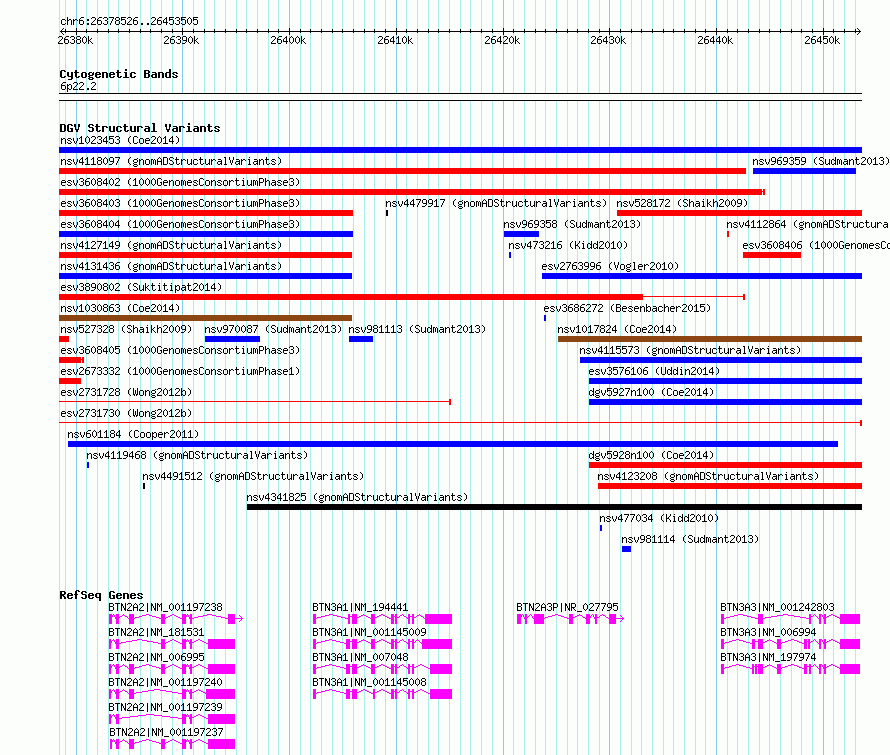Click the 26400k ruler position label
The height and width of the screenshot is (755, 890).
pos(288,40)
